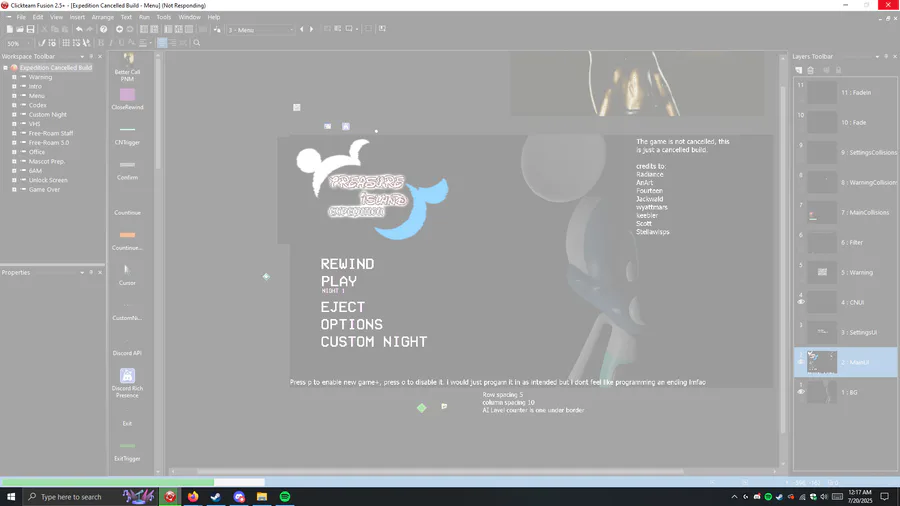900x506 pixels.
Task: Toggle visibility eye for layer 2 MainUI
Action: coord(801,362)
